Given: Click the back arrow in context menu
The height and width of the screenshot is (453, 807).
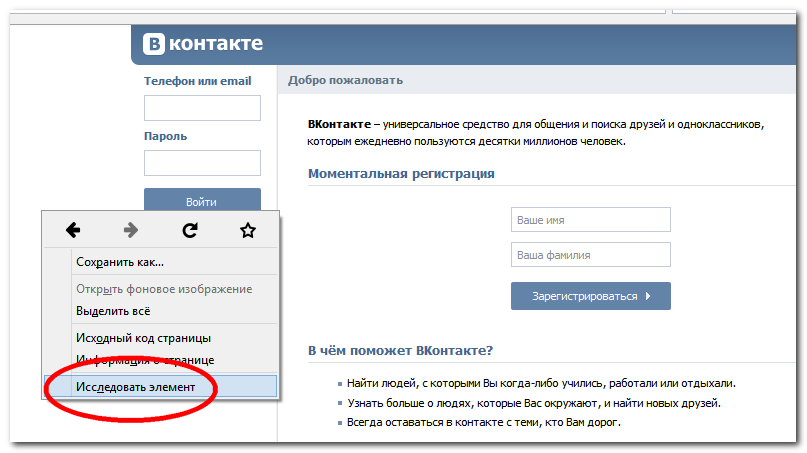Looking at the screenshot, I should tap(73, 230).
